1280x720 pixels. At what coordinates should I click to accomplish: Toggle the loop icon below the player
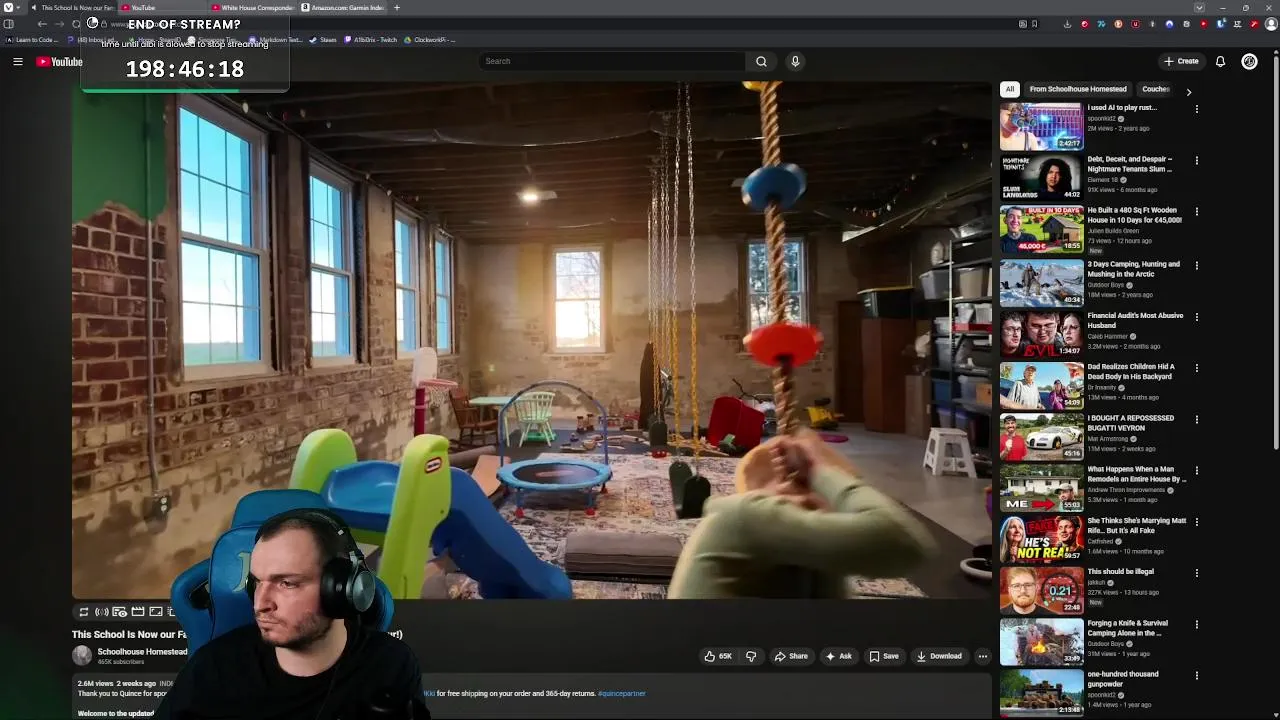tap(84, 612)
